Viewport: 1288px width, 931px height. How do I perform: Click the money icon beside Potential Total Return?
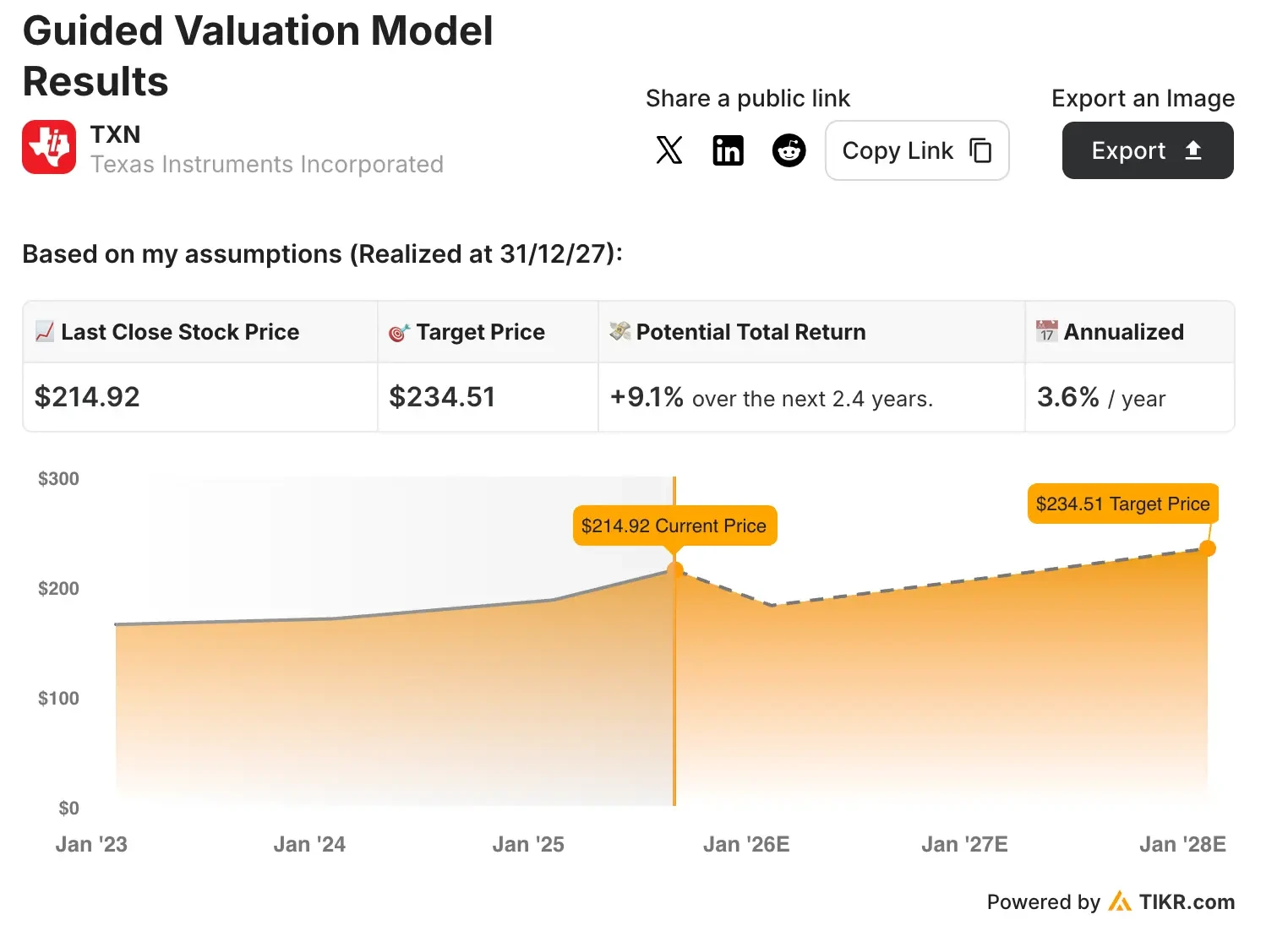pyautogui.click(x=620, y=331)
